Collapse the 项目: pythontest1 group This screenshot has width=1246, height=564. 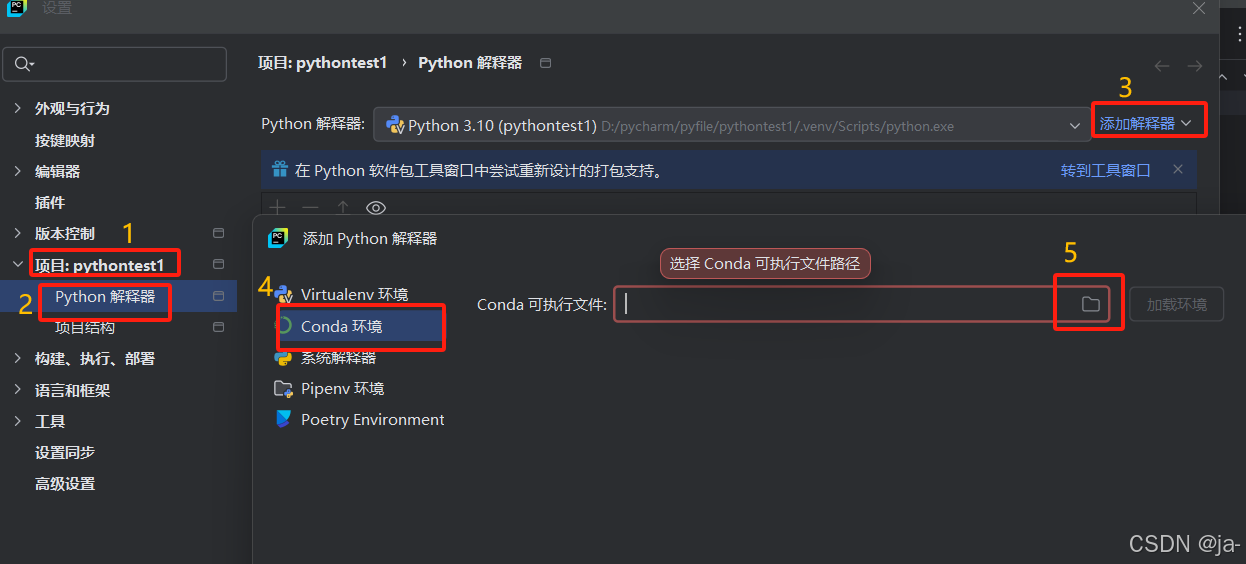pos(17,265)
